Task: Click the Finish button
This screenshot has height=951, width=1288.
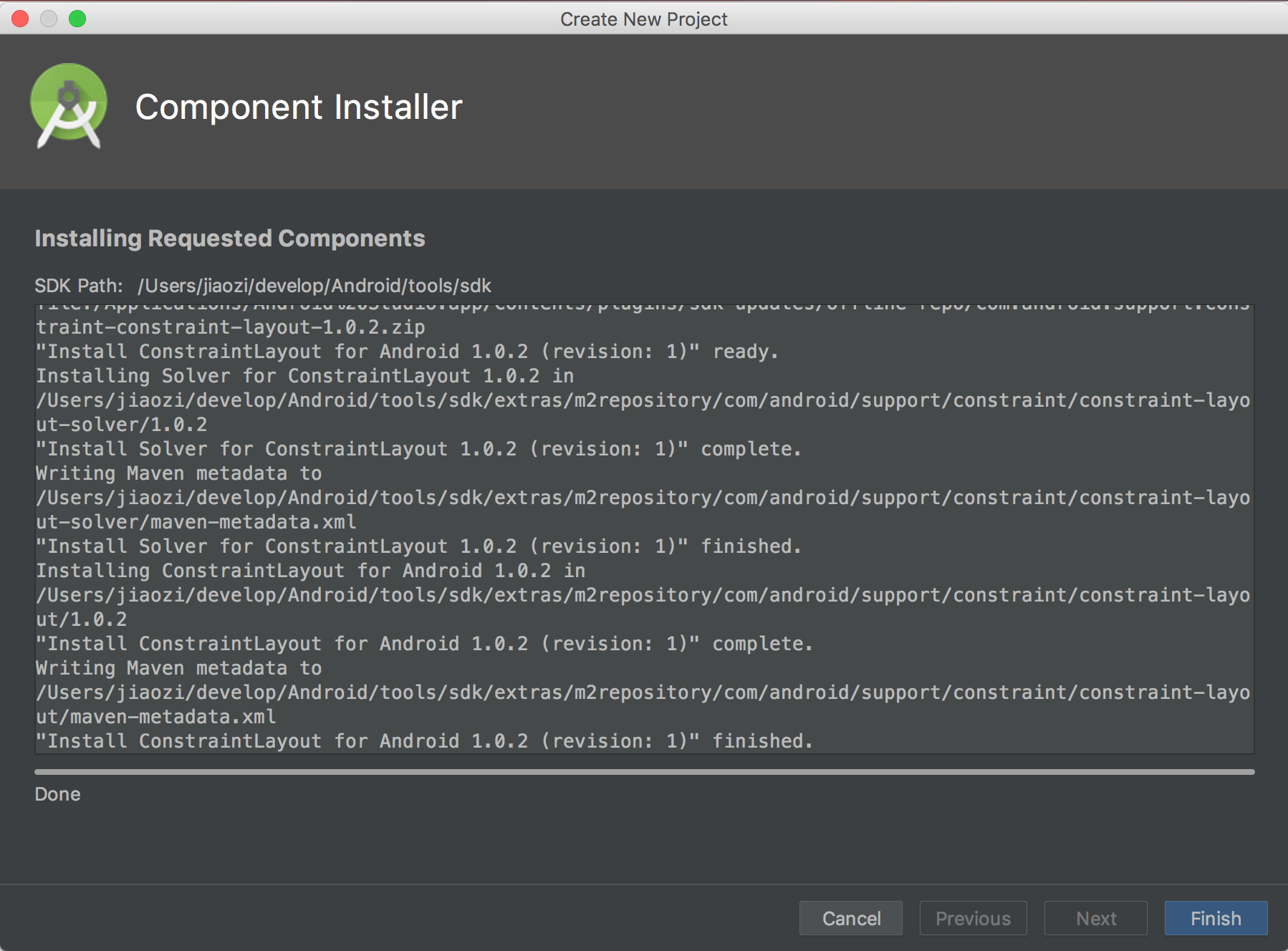Action: pyautogui.click(x=1216, y=918)
